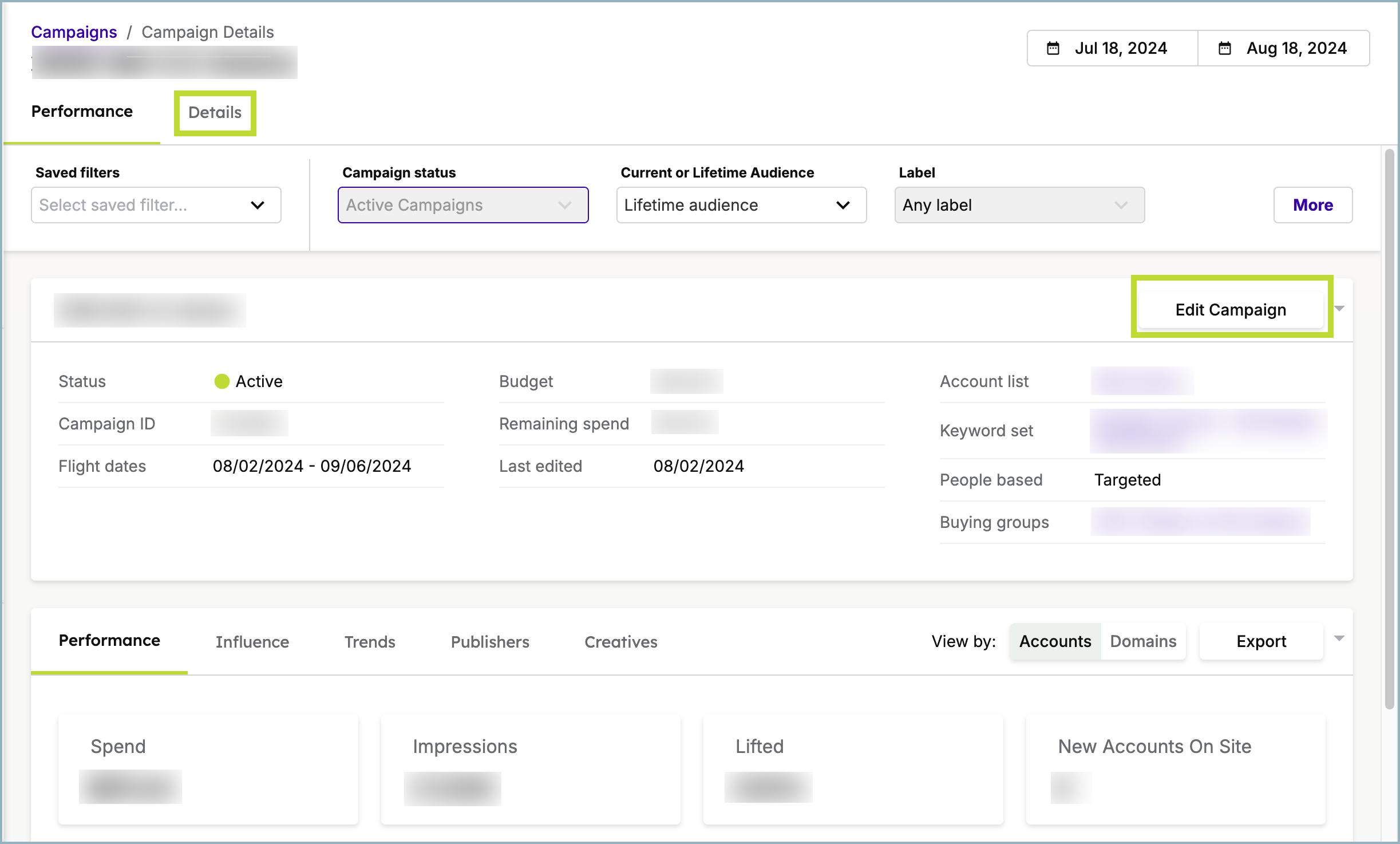Click the Last edited date 08/02/2024
Viewport: 1400px width, 844px height.
click(x=698, y=466)
